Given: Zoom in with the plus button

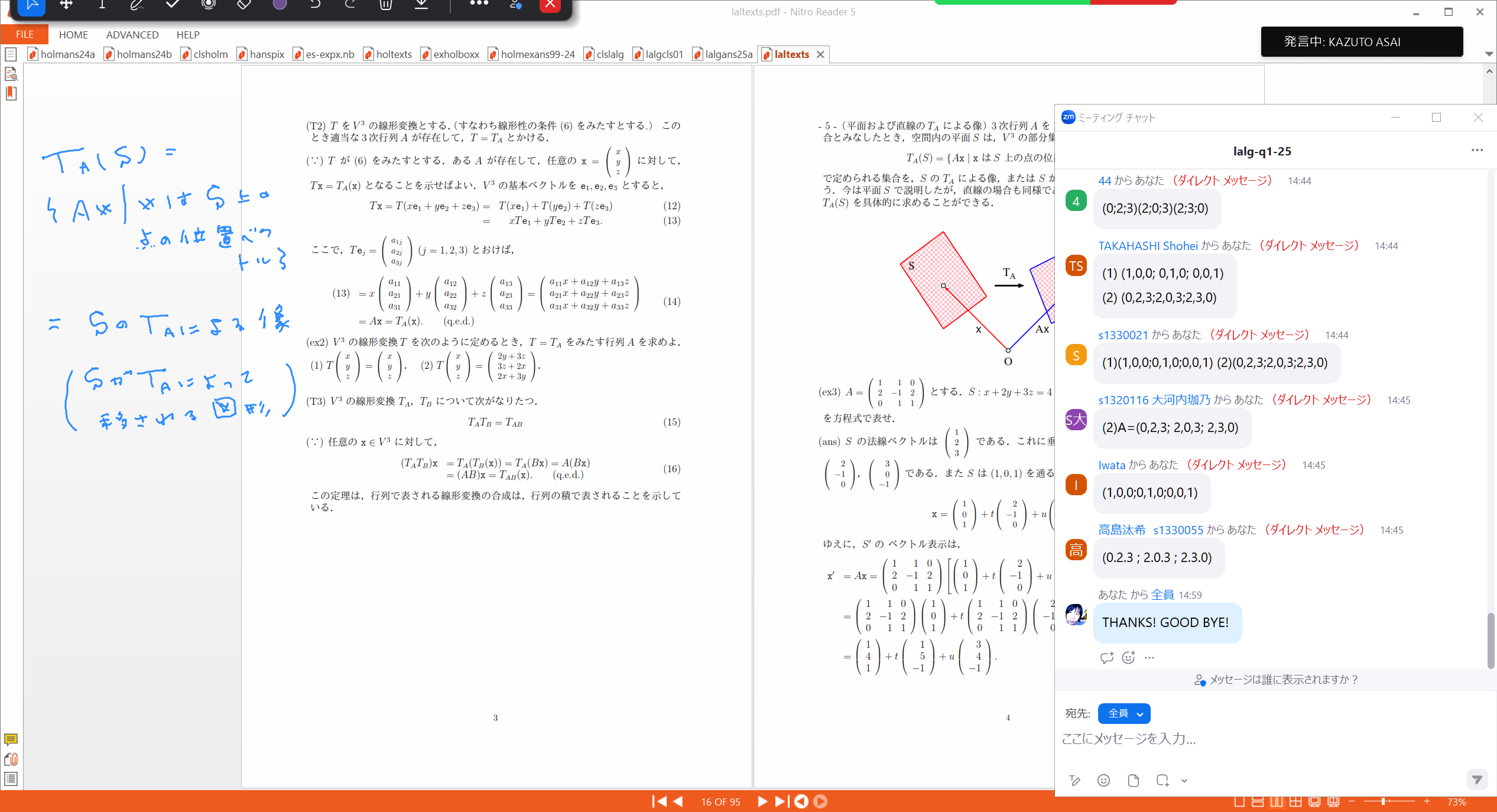Looking at the screenshot, I should pyautogui.click(x=1427, y=801).
